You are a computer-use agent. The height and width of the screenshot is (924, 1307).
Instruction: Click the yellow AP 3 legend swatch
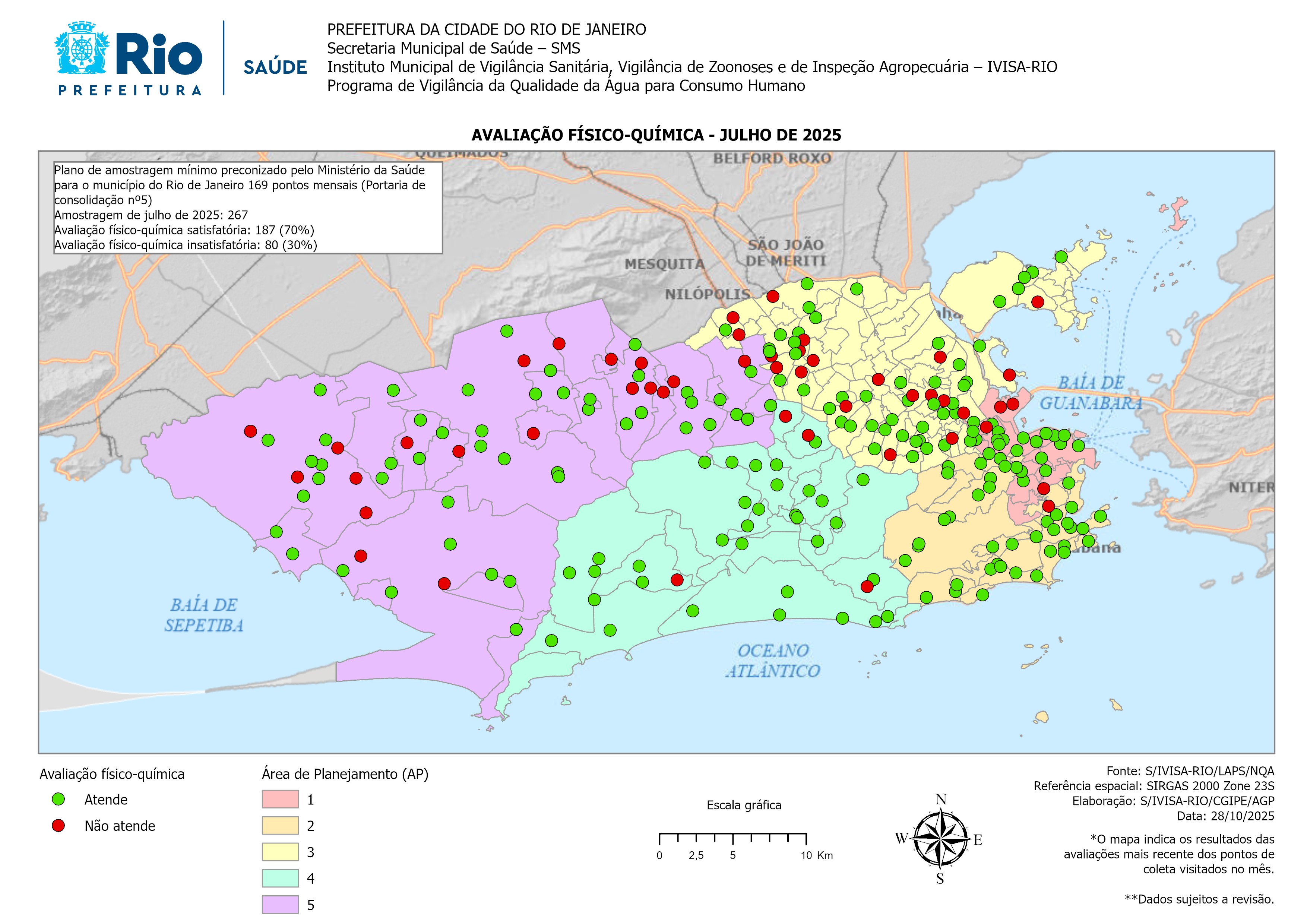pyautogui.click(x=280, y=852)
